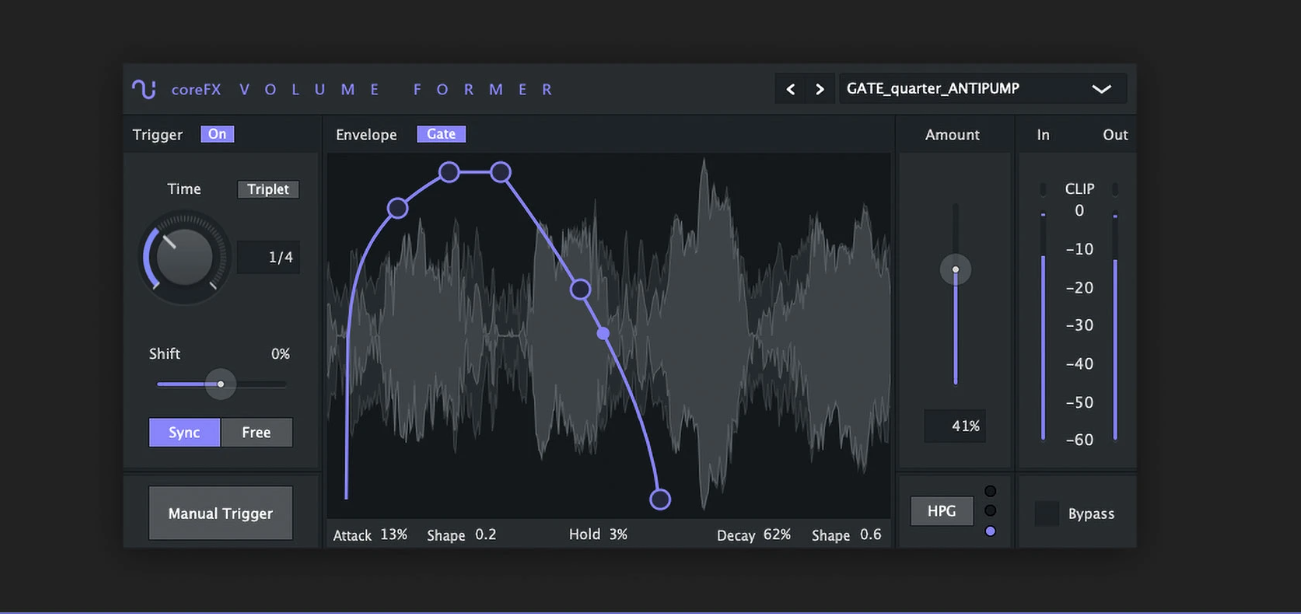This screenshot has width=1301, height=614.
Task: Go to next preset with right arrow
Action: click(820, 89)
